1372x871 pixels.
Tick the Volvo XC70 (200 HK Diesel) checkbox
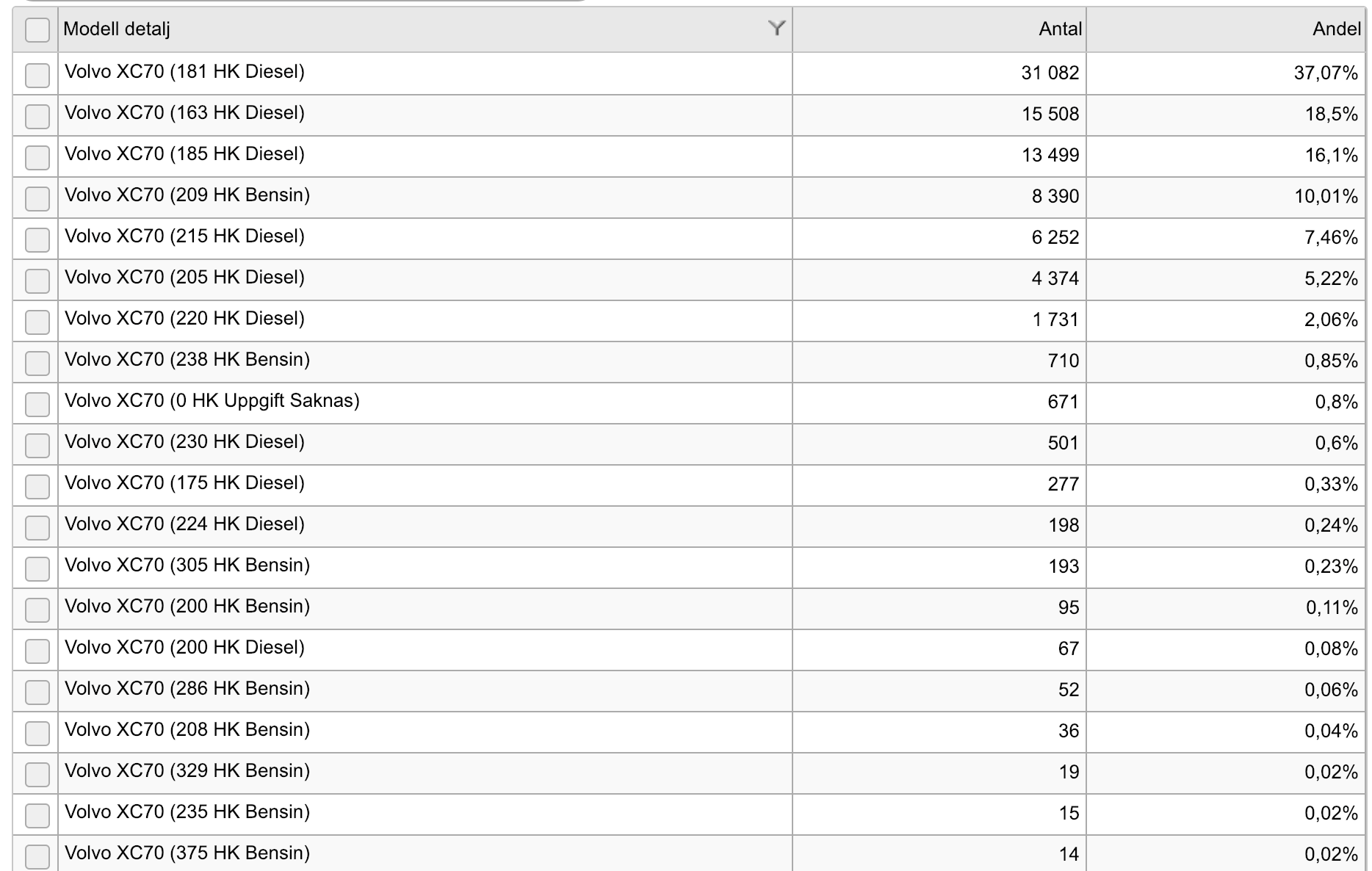click(x=37, y=651)
